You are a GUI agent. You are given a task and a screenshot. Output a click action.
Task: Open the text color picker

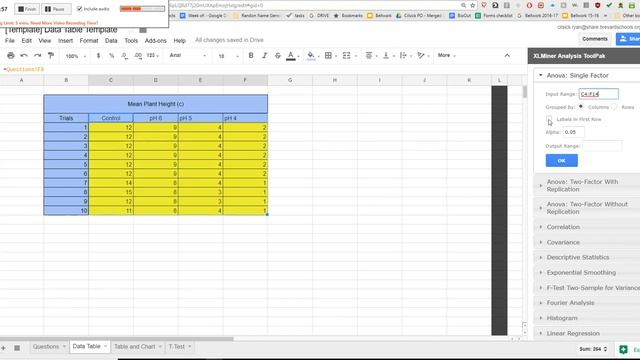291,56
